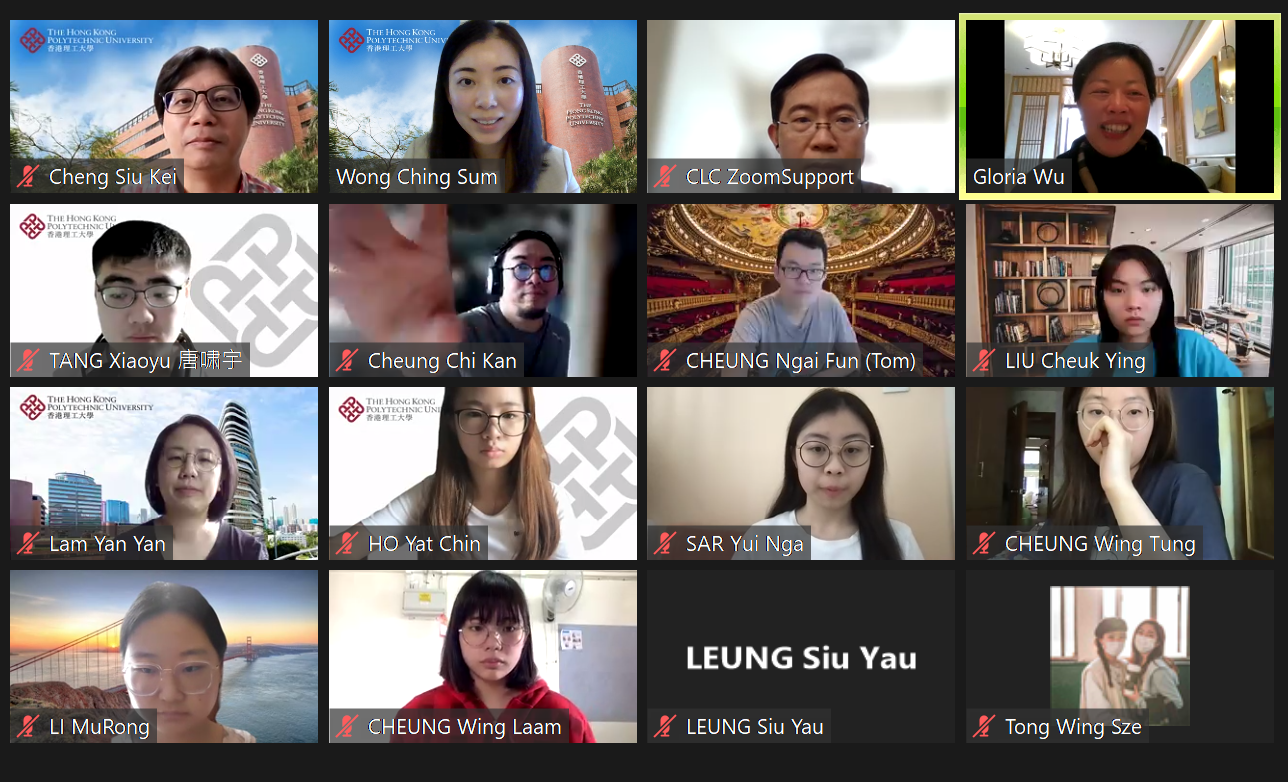Viewport: 1288px width, 782px height.
Task: Click the muted mic icon beside TANG Xiaoyu
Action: (28, 360)
